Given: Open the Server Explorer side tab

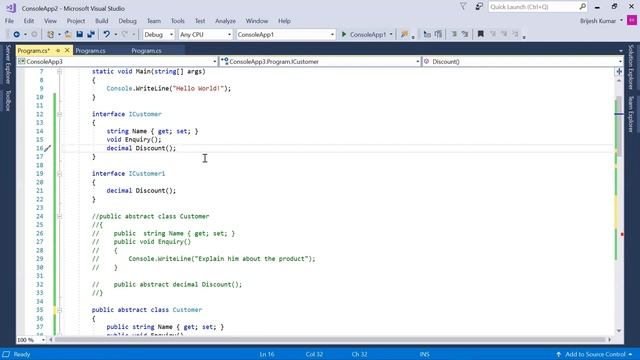Looking at the screenshot, I should [8, 64].
